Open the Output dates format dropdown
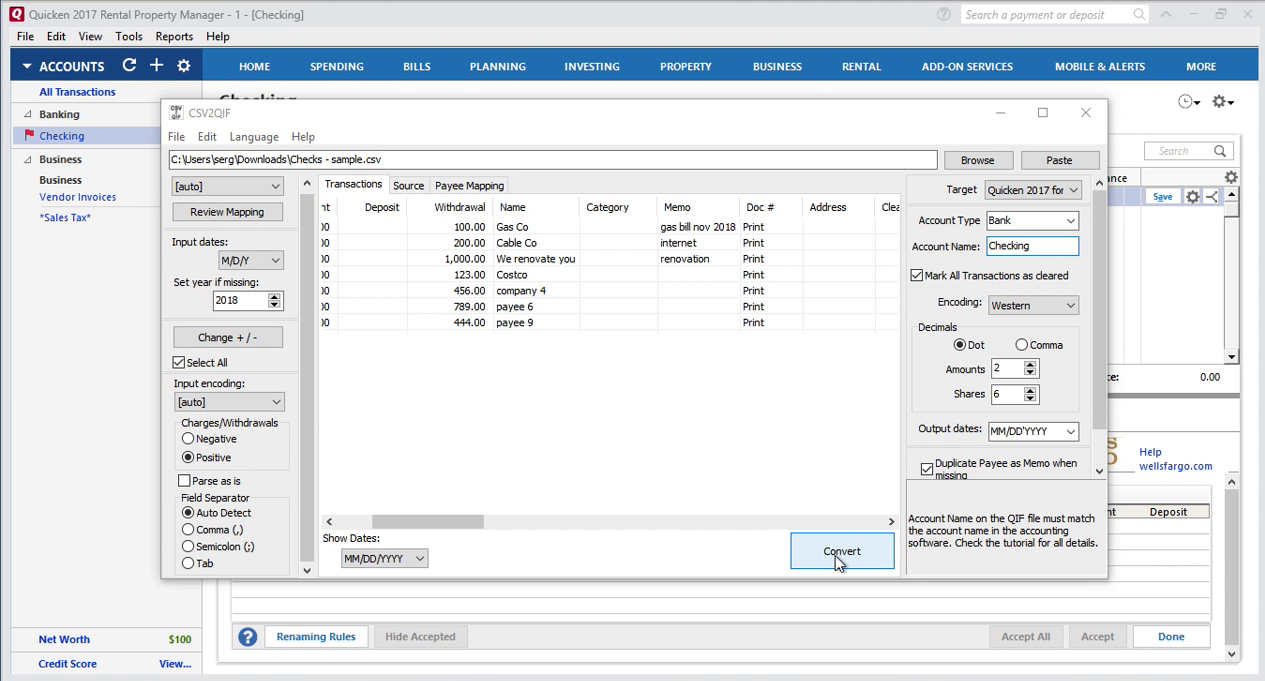This screenshot has height=681, width=1265. [x=1033, y=431]
